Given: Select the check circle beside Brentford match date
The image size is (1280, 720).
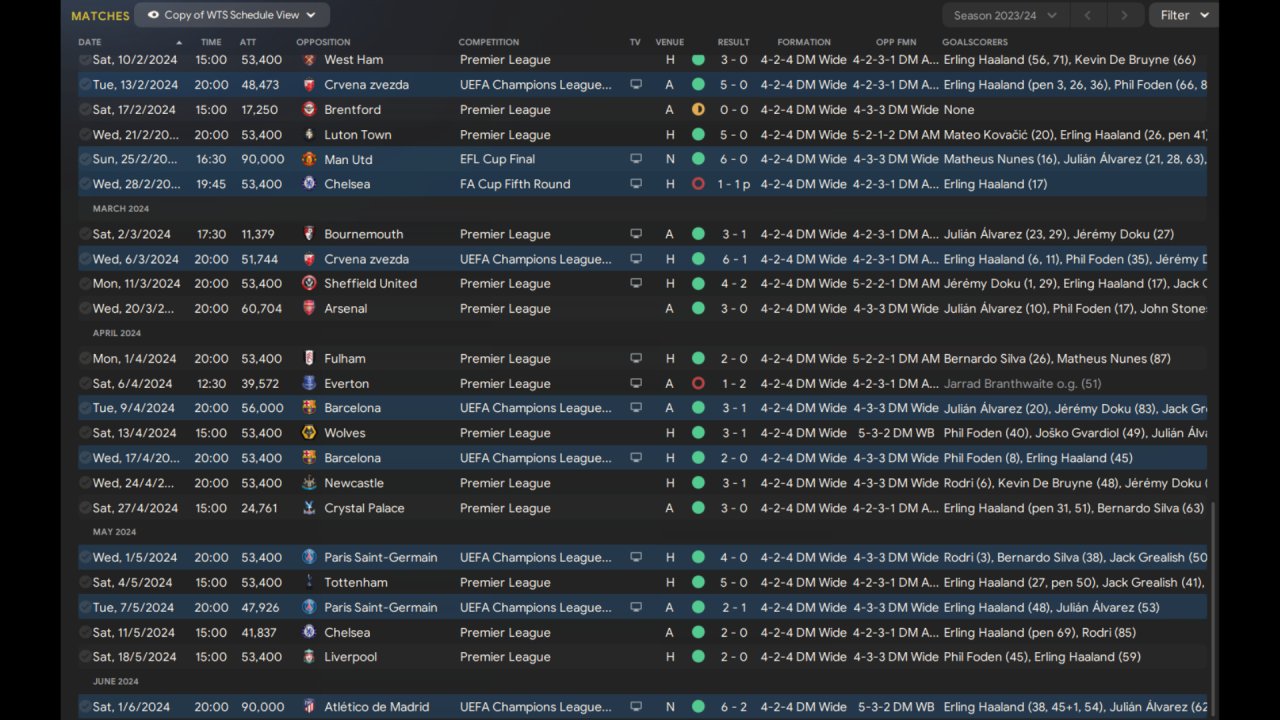Looking at the screenshot, I should click(85, 110).
